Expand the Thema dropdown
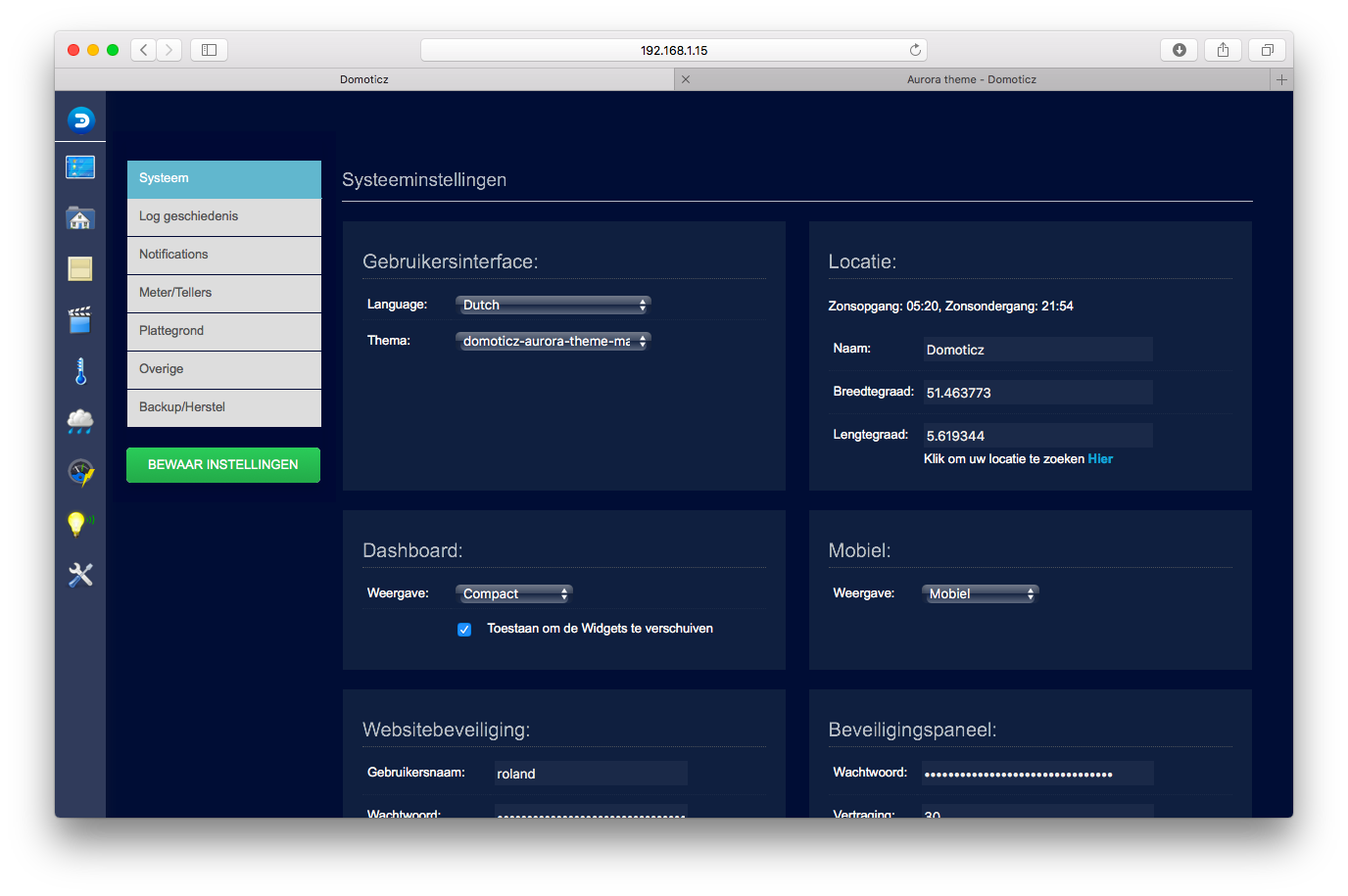Viewport: 1348px width, 896px height. 553,341
